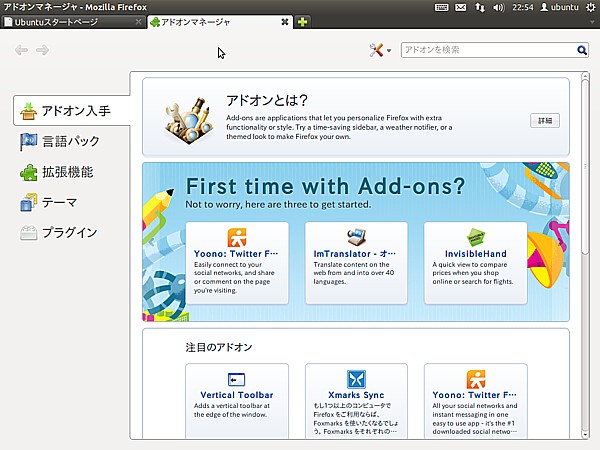Click the vertical scrollbar thumb
600x450 pixels.
[x=585, y=167]
